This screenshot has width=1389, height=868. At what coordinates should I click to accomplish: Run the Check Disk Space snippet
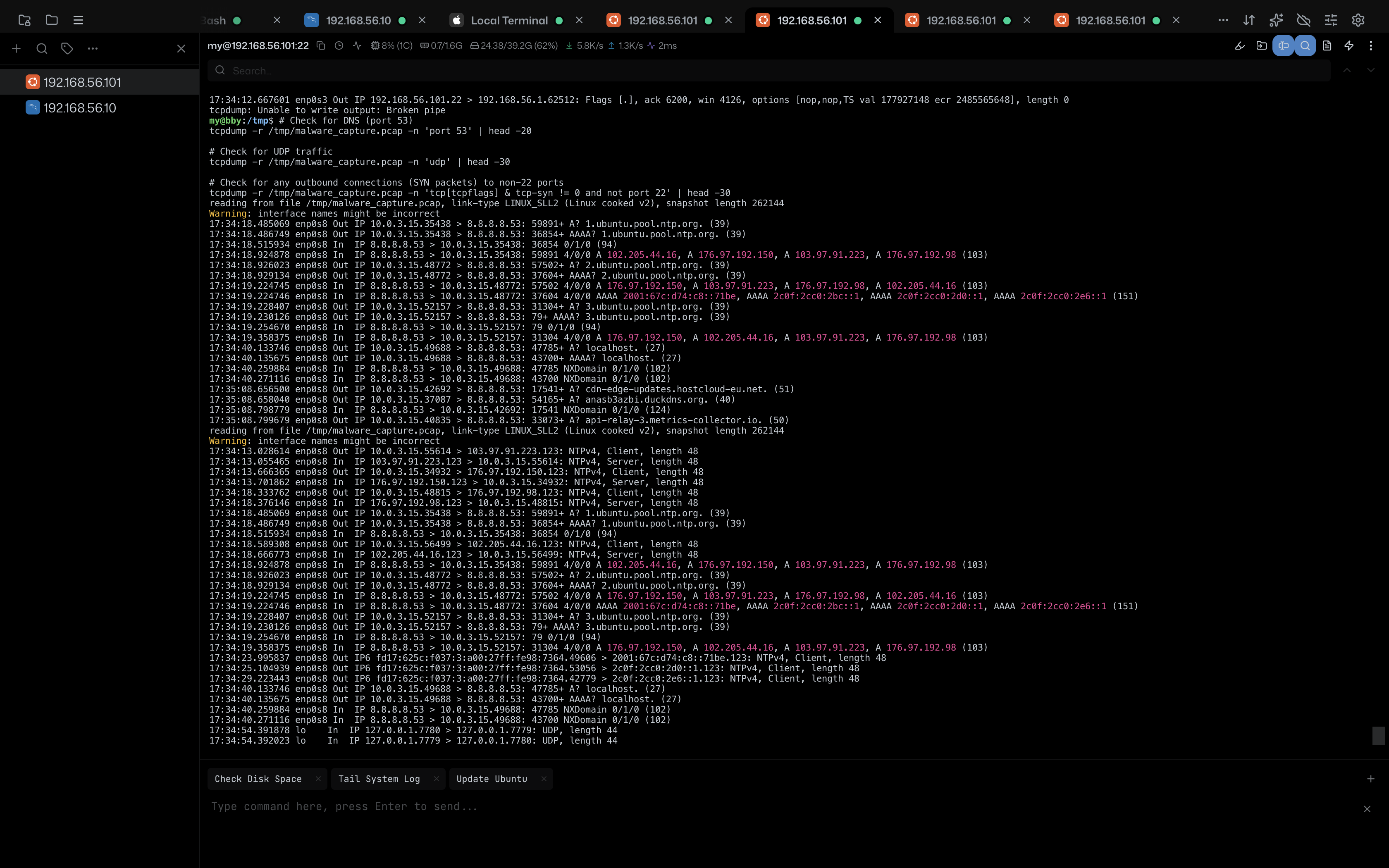[258, 779]
